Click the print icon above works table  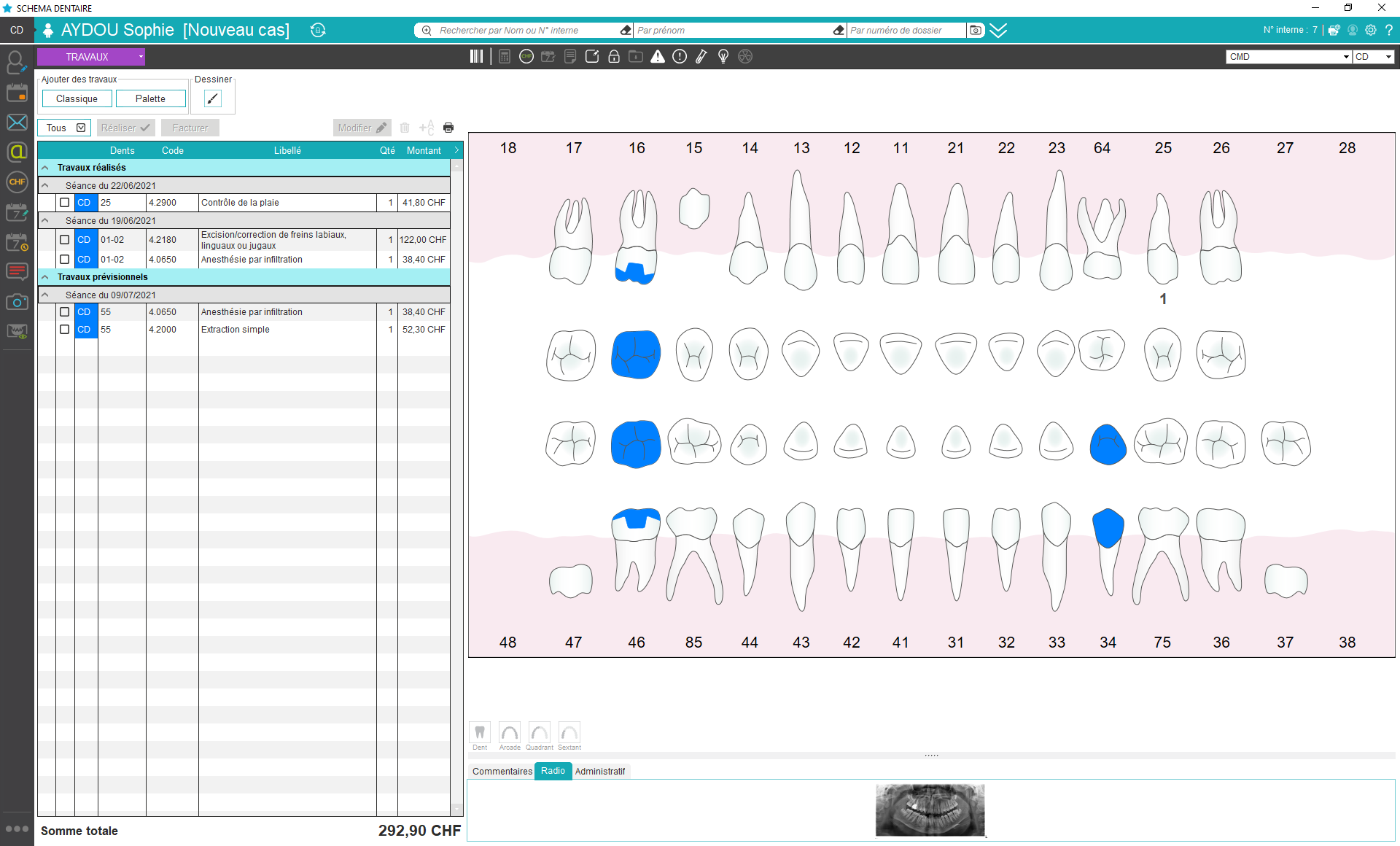click(448, 128)
